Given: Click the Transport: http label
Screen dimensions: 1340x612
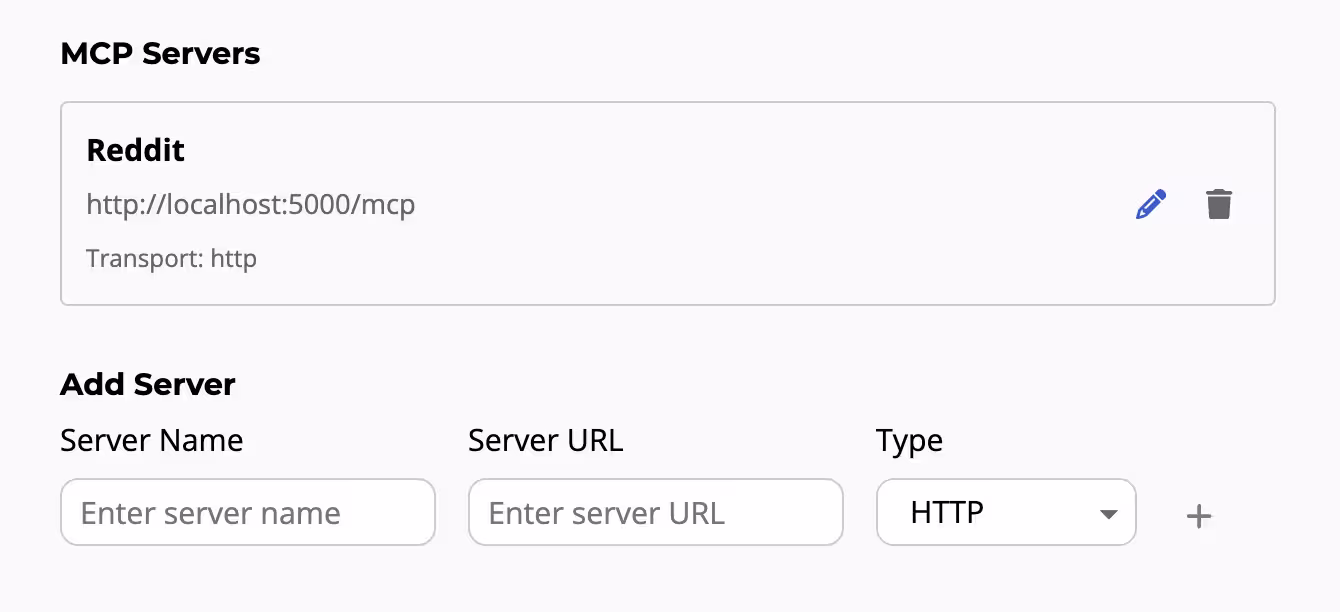Looking at the screenshot, I should (171, 258).
